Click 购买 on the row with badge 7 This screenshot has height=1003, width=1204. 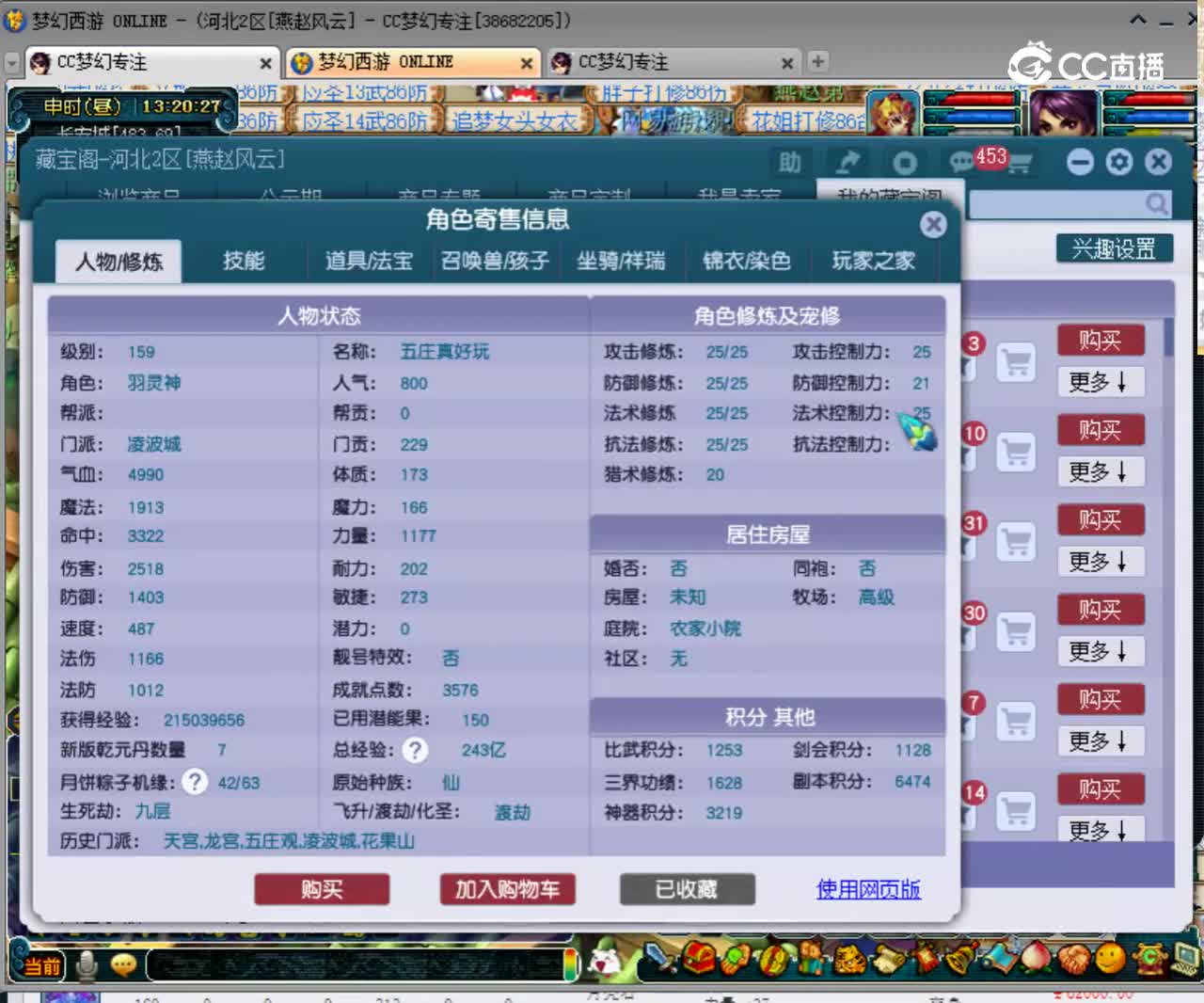point(1100,699)
